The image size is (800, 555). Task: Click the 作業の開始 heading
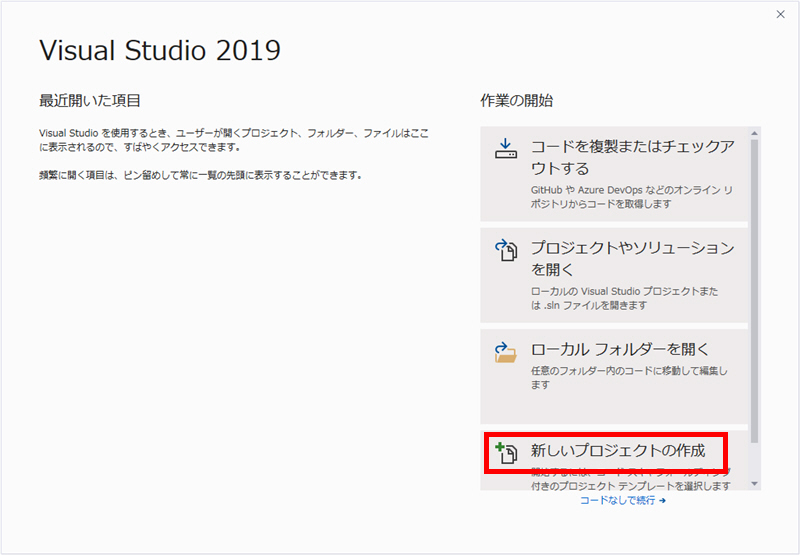pyautogui.click(x=516, y=100)
